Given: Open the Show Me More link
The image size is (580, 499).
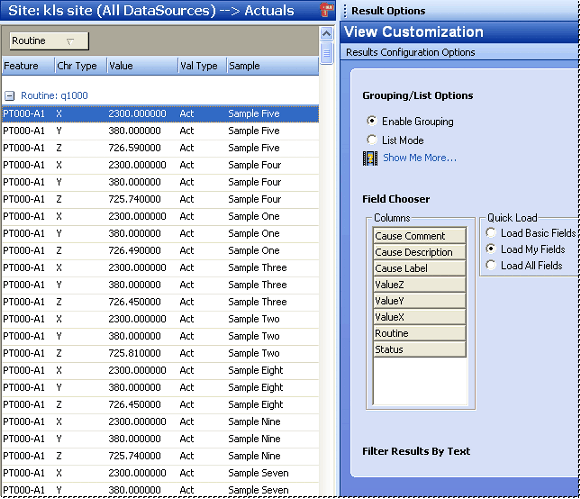Looking at the screenshot, I should (419, 158).
